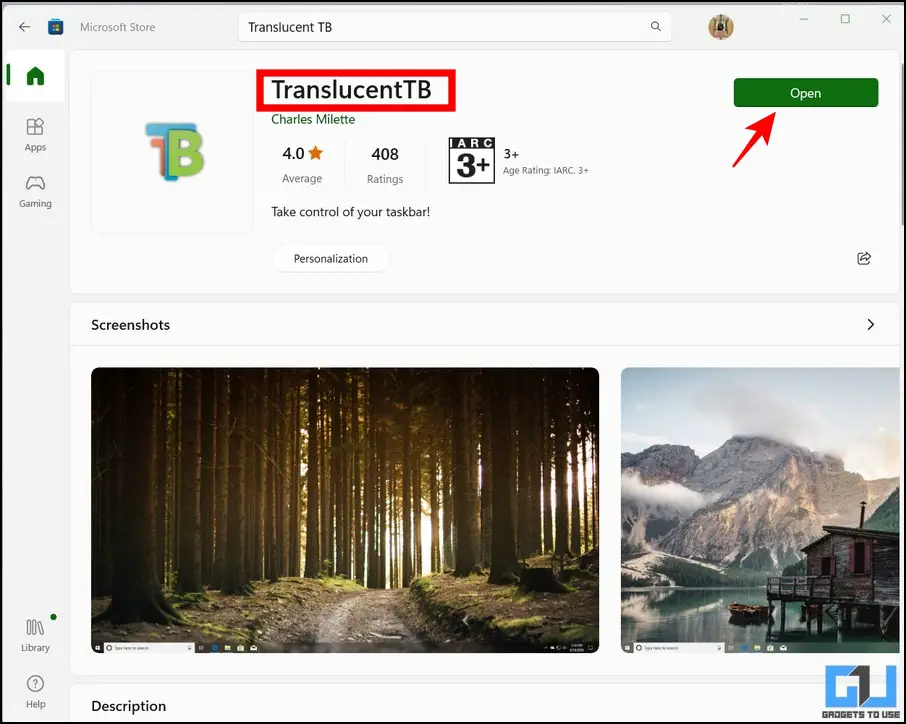Maximize the Microsoft Store window
The height and width of the screenshot is (724, 906).
845,19
